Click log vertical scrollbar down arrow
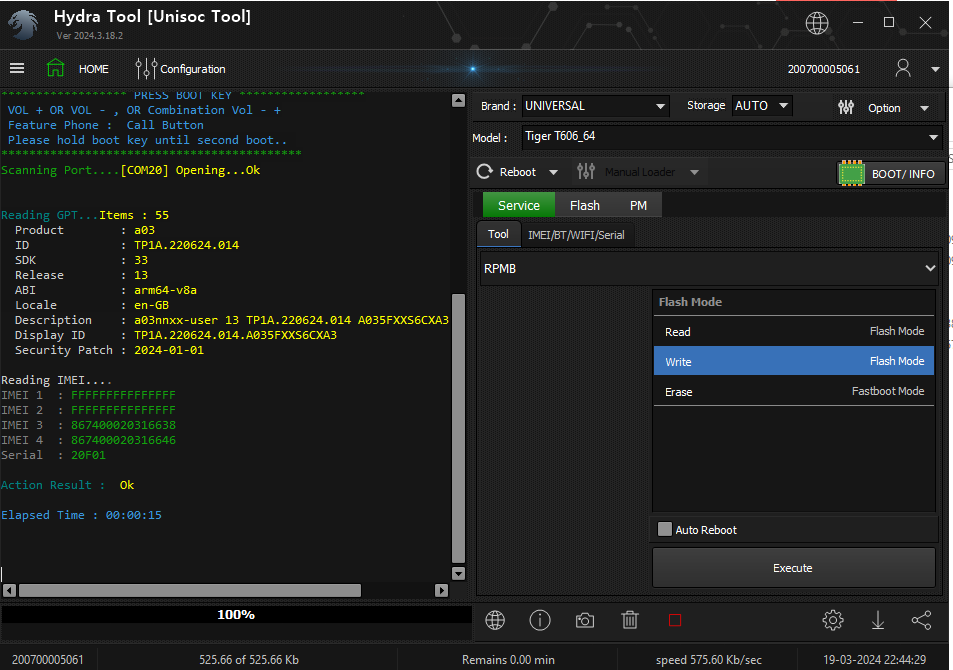Image resolution: width=953 pixels, height=670 pixels. pyautogui.click(x=458, y=573)
